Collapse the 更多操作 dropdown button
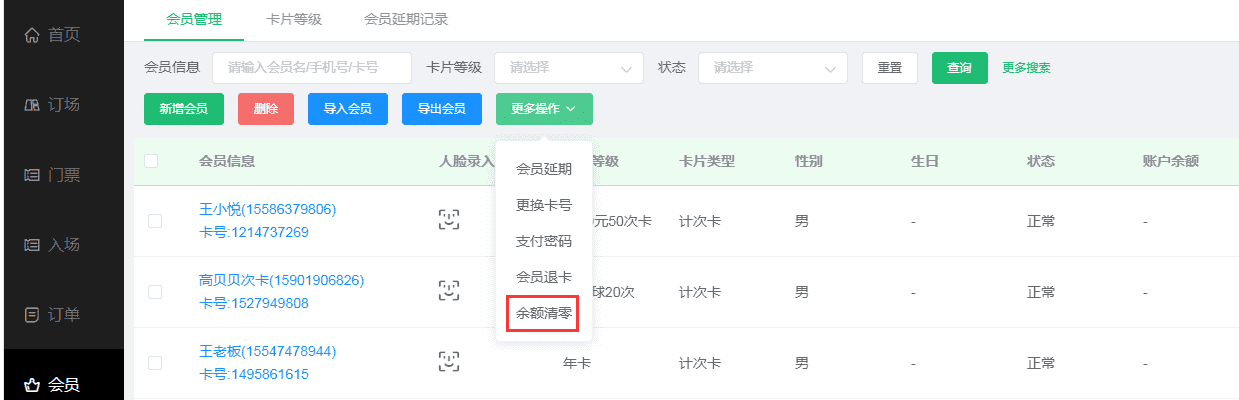1239x400 pixels. 543,109
